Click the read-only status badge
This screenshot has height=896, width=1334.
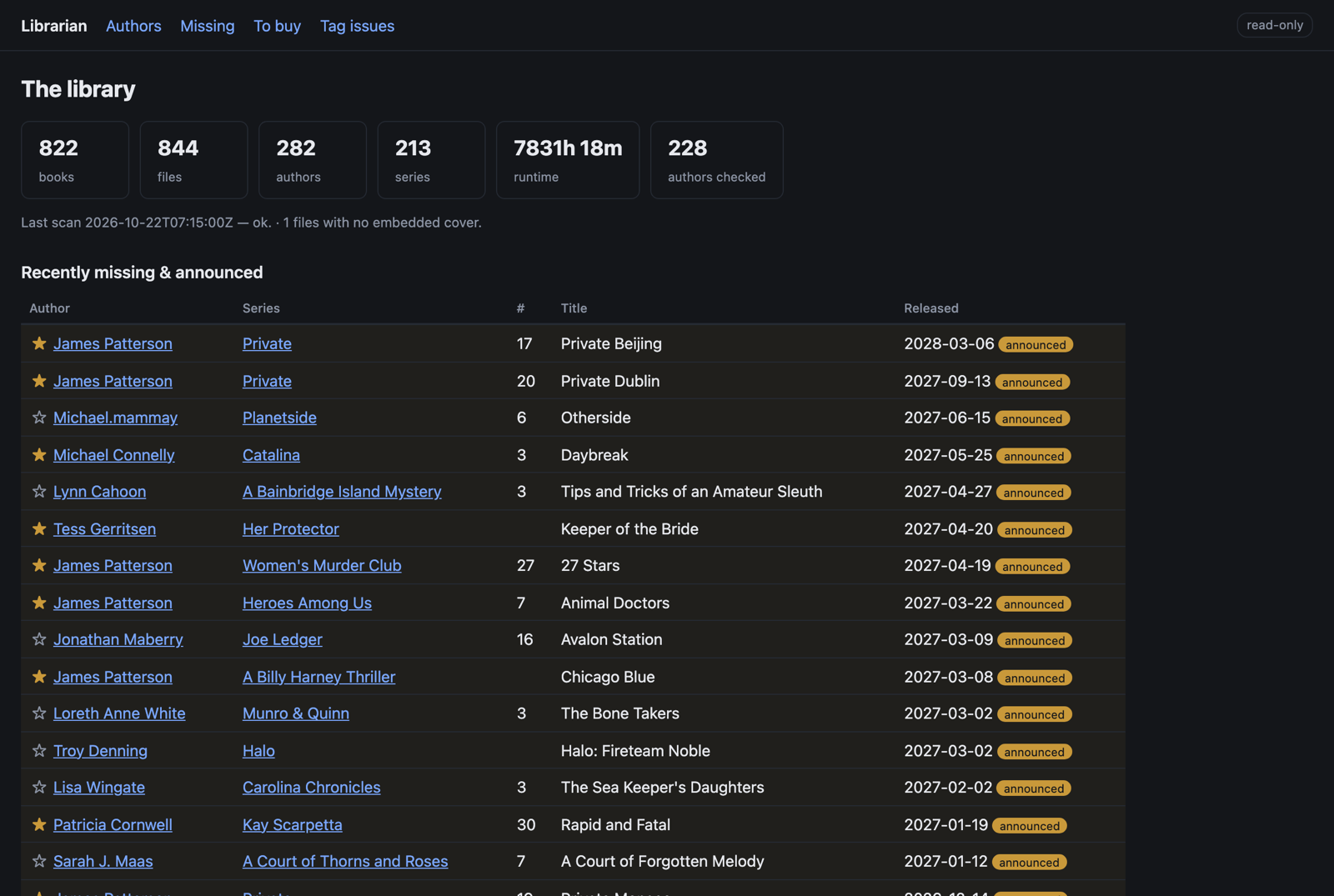pos(1274,25)
